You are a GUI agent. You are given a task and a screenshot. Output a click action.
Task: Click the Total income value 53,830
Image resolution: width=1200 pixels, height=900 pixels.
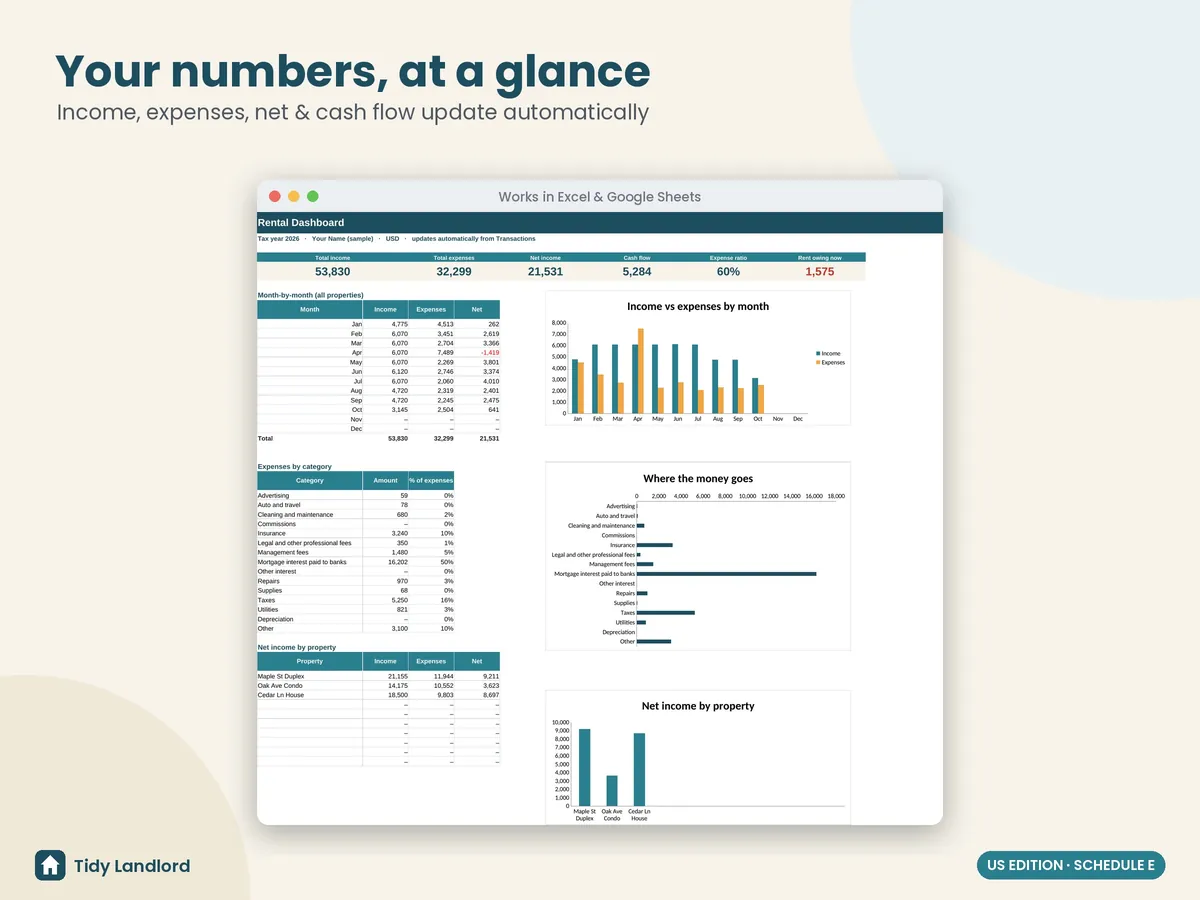pos(333,272)
